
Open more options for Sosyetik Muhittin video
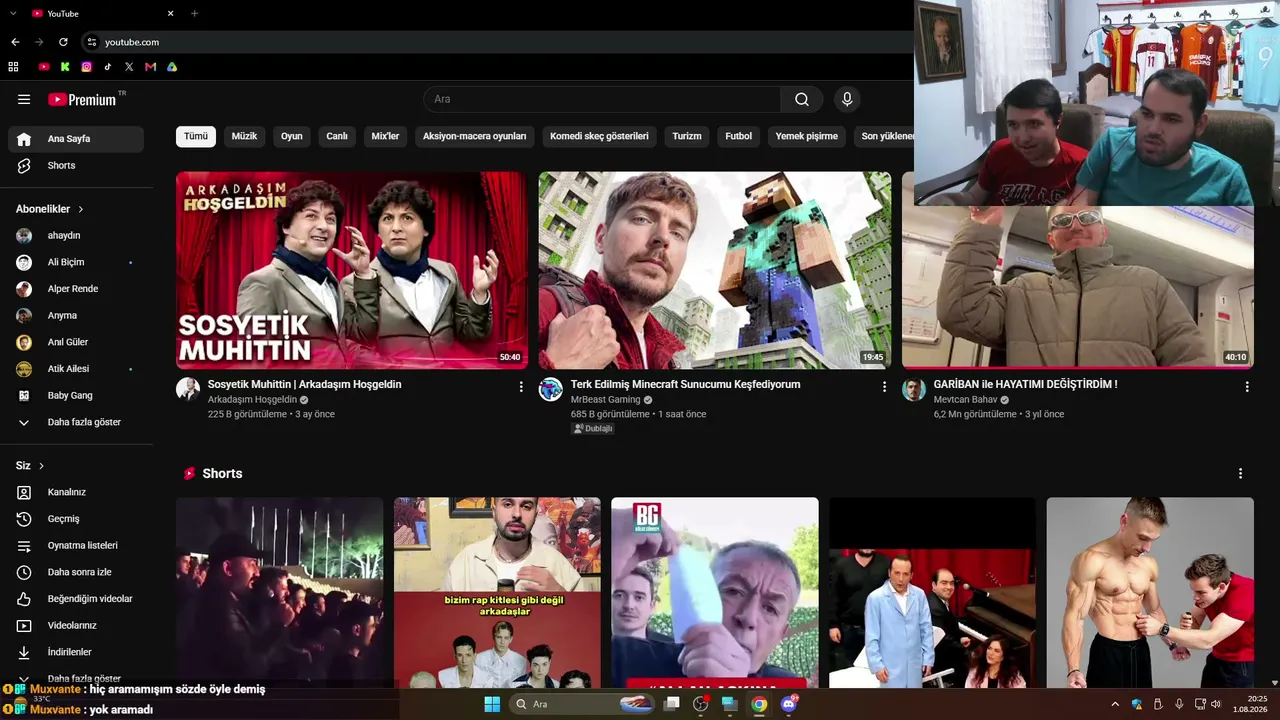(521, 386)
